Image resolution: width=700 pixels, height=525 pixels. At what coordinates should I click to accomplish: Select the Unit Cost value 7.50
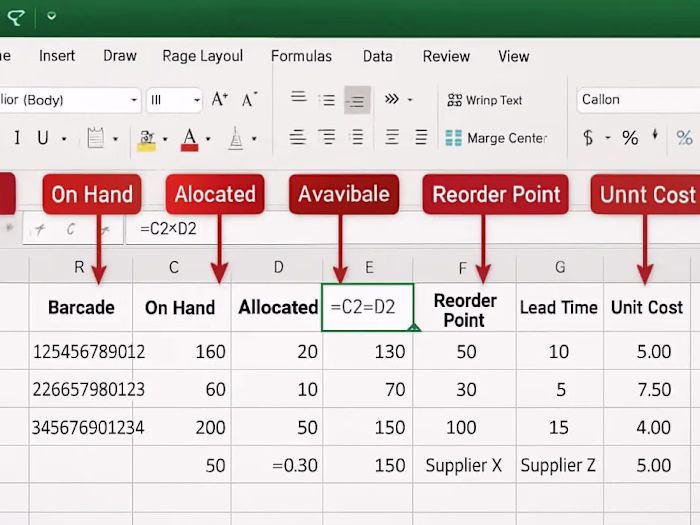(x=647, y=389)
